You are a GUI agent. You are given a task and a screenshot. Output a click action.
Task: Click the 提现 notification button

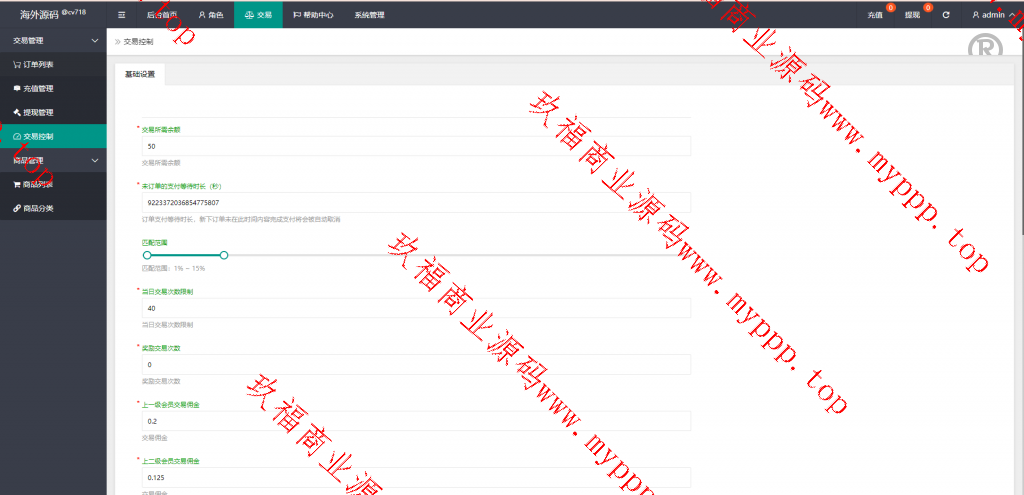913,15
